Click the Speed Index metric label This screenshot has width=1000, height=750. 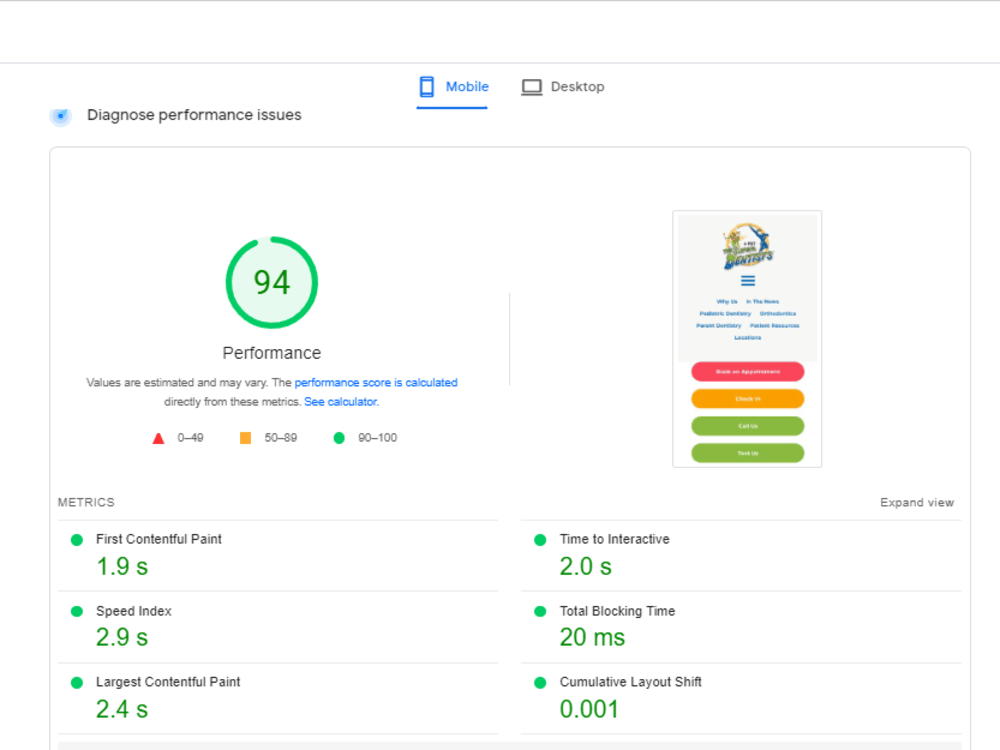pyautogui.click(x=133, y=611)
